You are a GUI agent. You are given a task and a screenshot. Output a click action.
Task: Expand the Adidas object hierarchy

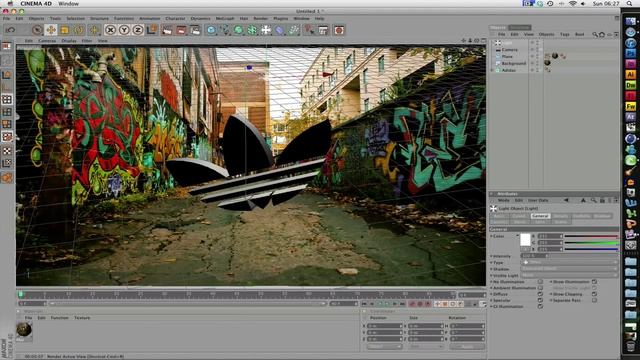492,70
